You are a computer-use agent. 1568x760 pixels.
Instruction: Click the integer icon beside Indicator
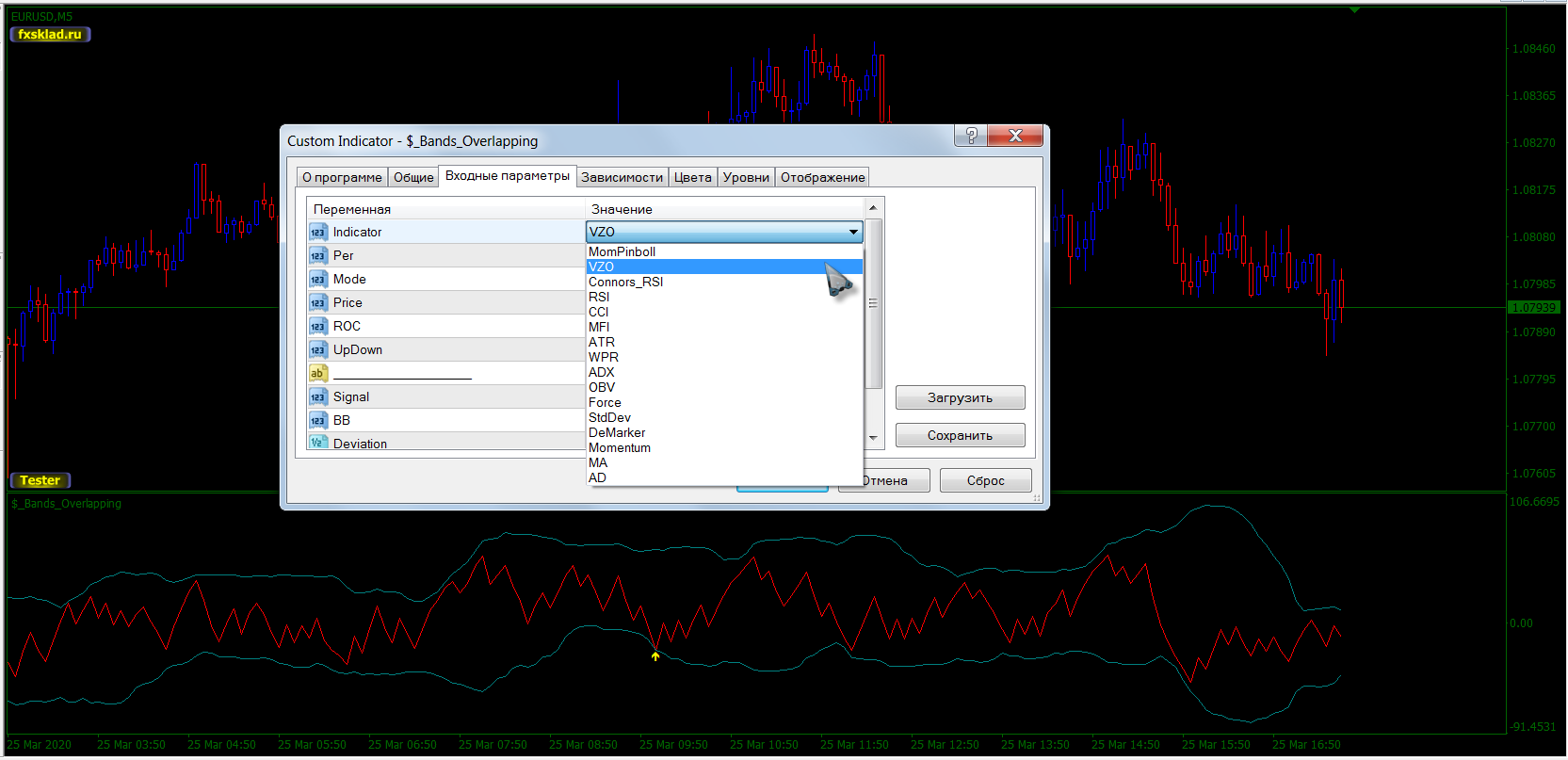[x=317, y=232]
